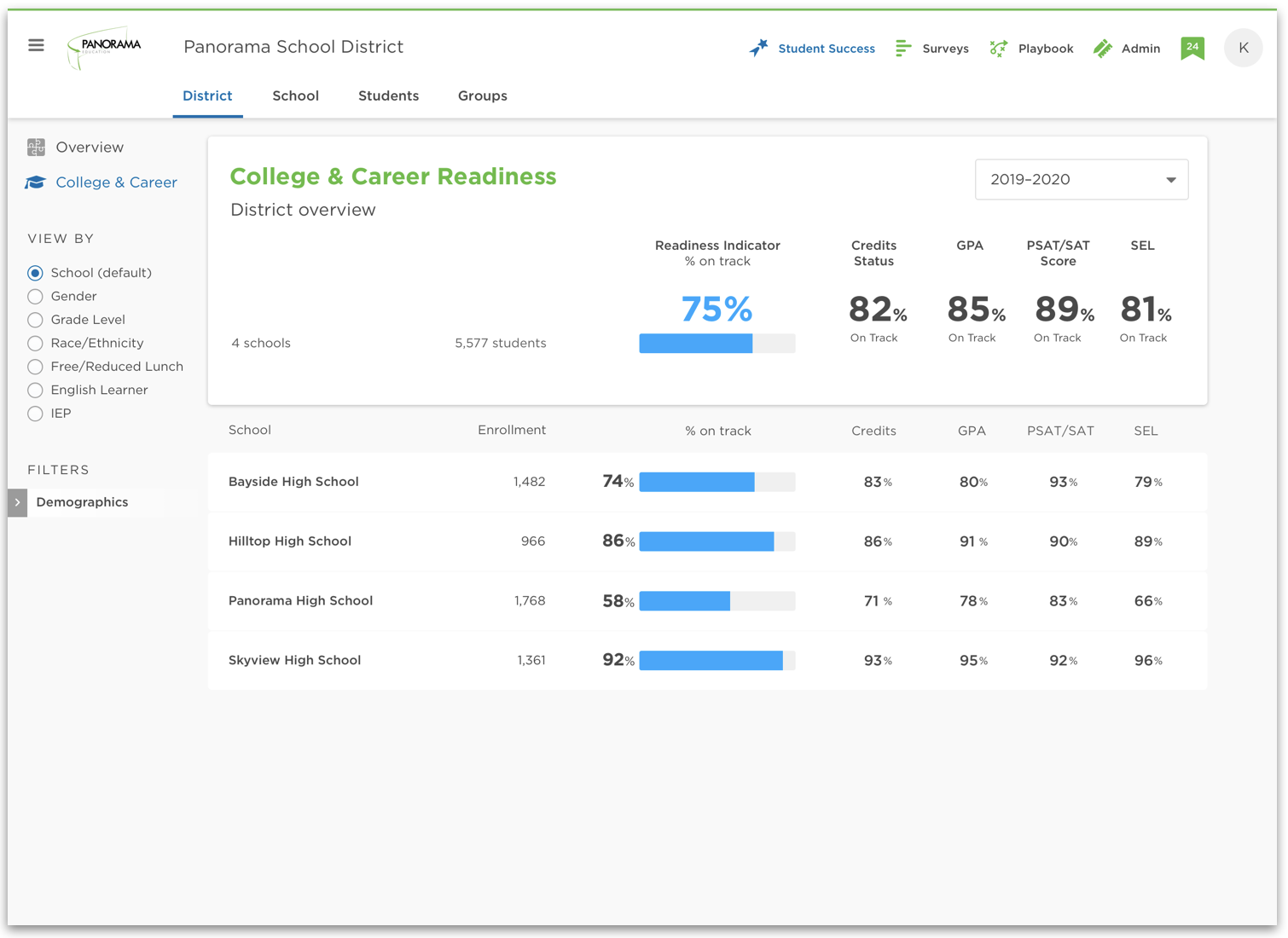
Task: Select Gender view by option
Action: [x=35, y=297]
